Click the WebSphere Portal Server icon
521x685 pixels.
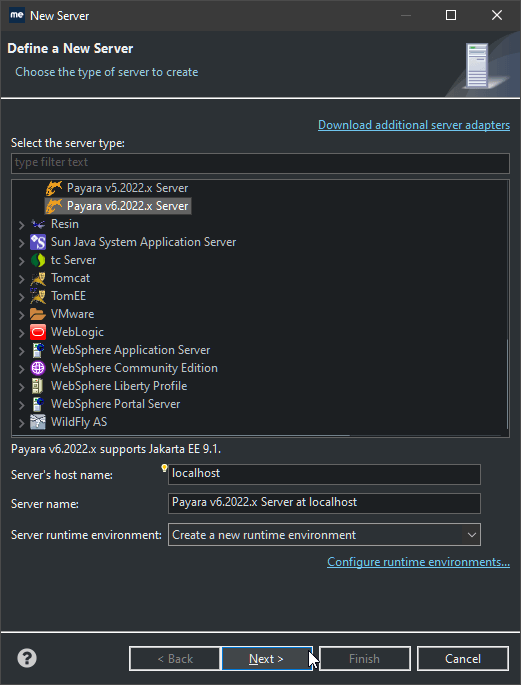point(38,404)
